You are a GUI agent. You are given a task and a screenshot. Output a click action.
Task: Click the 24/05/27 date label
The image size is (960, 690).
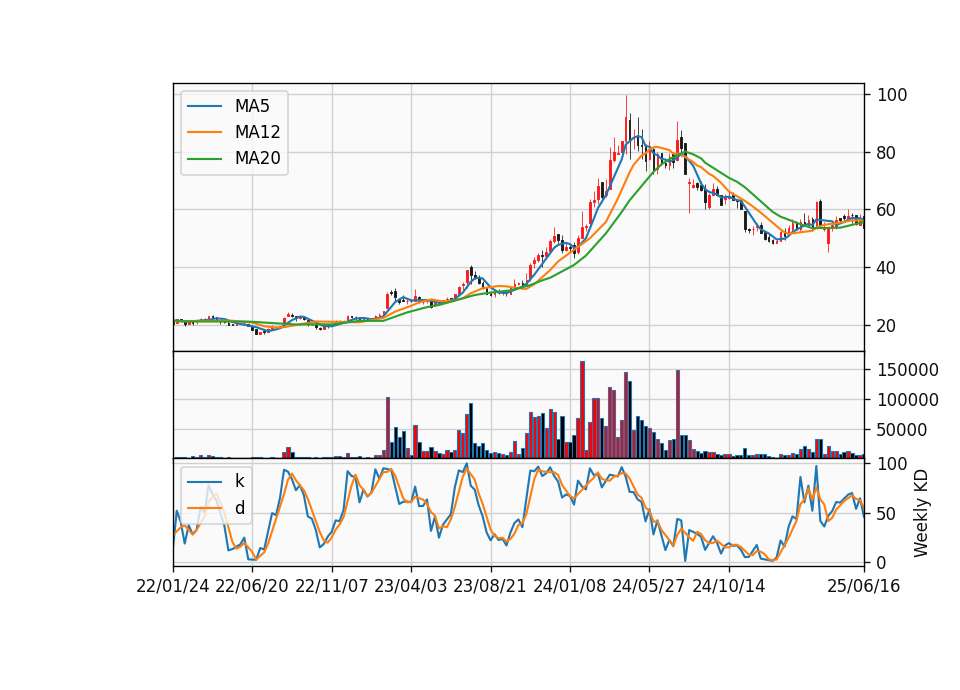pyautogui.click(x=649, y=586)
